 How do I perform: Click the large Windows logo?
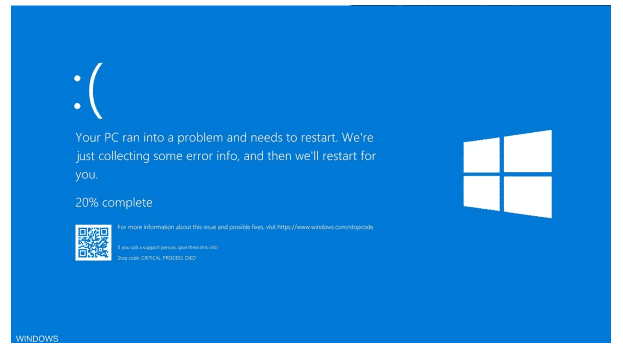point(507,174)
